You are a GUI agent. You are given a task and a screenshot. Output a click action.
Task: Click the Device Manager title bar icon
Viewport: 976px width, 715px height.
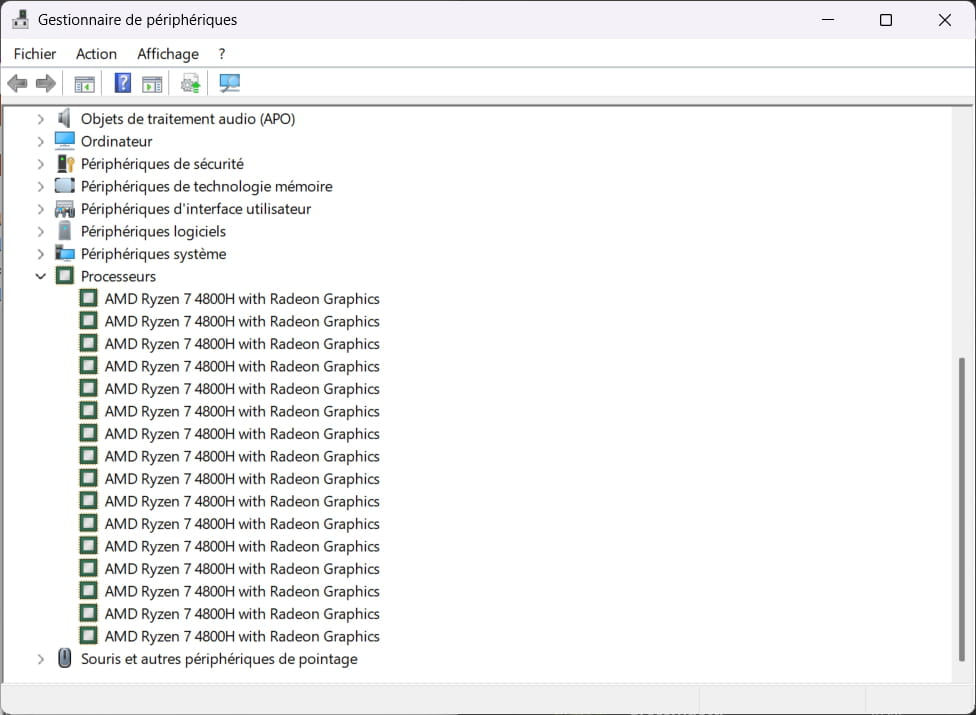point(20,19)
